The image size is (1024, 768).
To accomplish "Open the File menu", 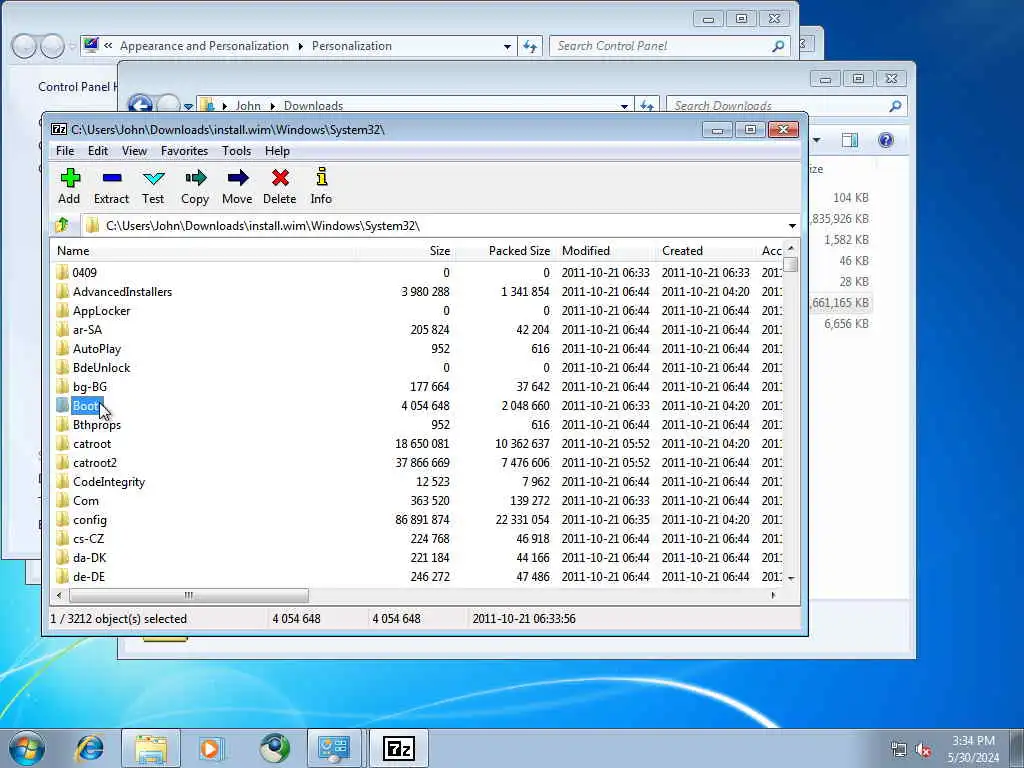I will click(65, 151).
